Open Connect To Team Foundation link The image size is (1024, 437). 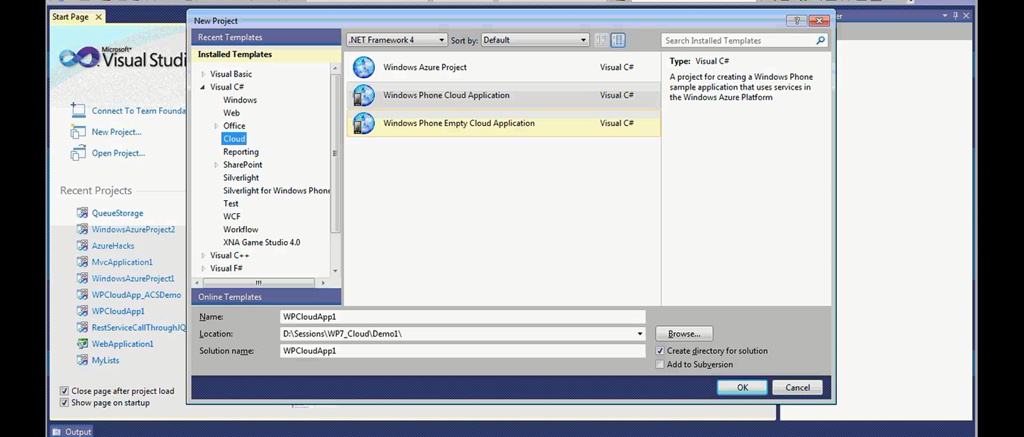tap(138, 110)
